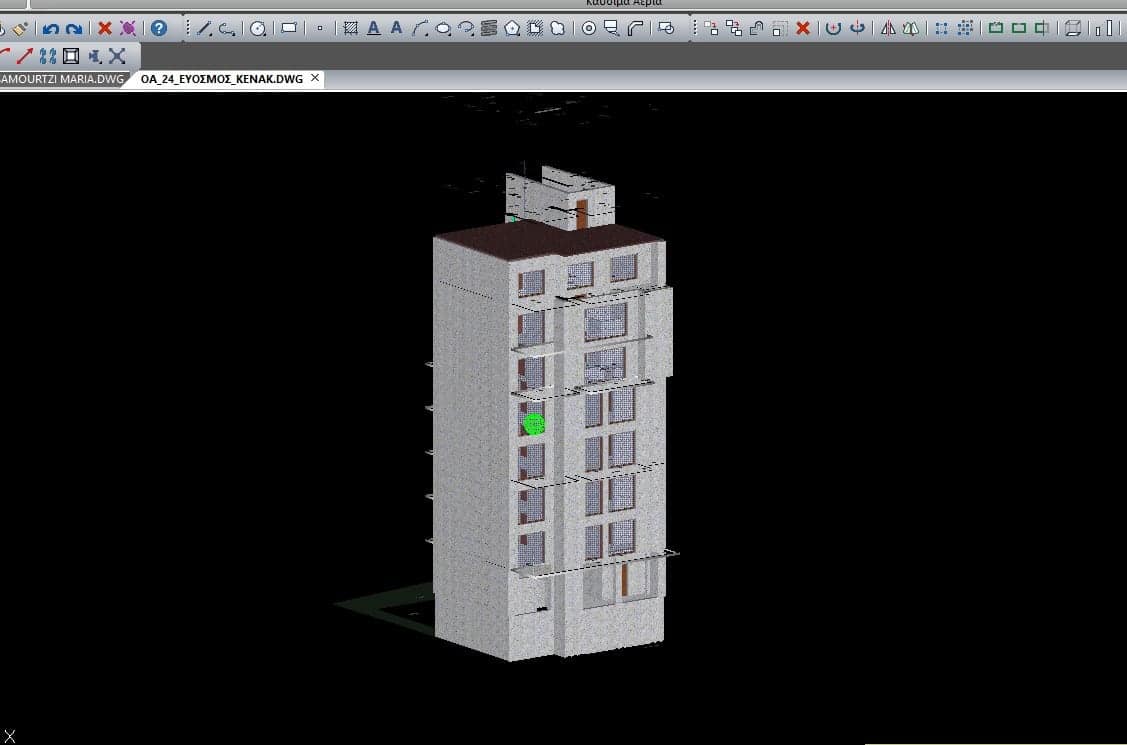Select the Line drawing tool
Image resolution: width=1127 pixels, height=745 pixels.
(x=204, y=28)
